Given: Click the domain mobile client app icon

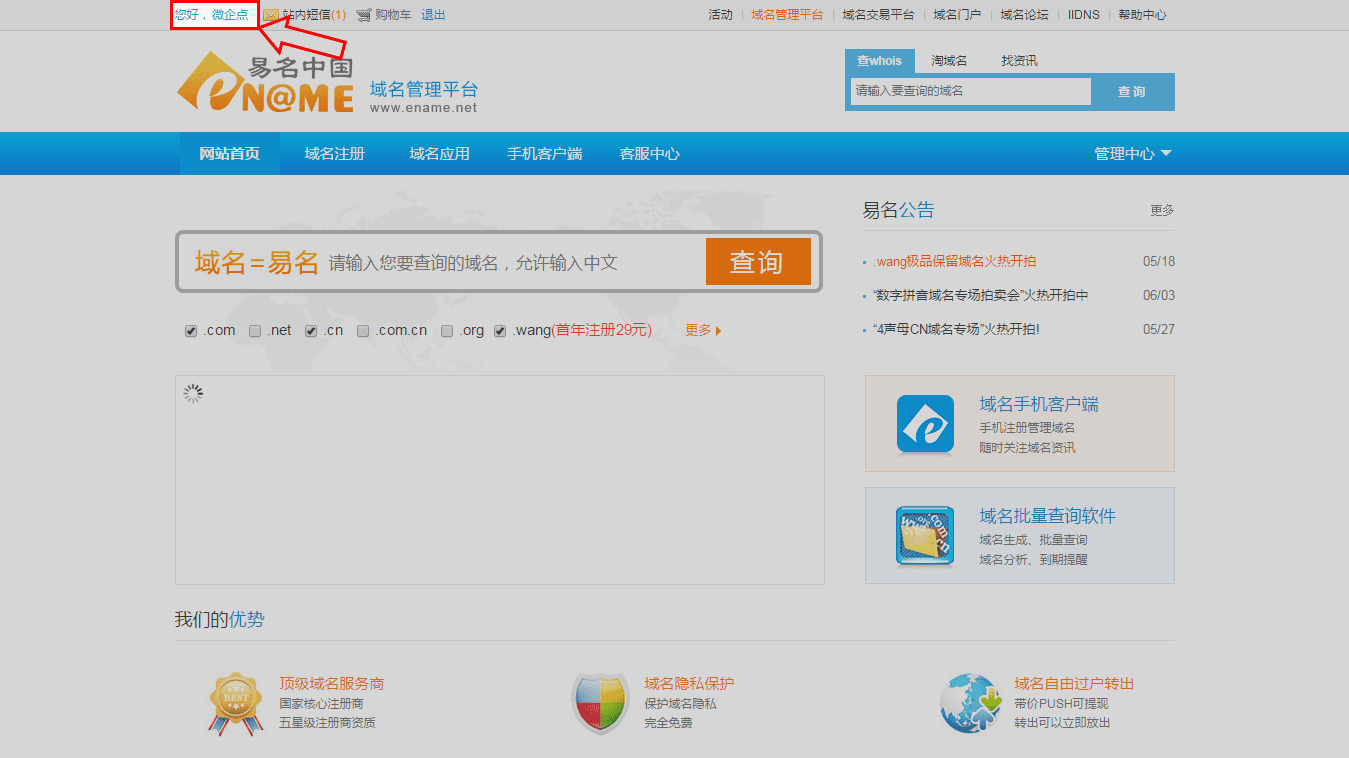Looking at the screenshot, I should tap(925, 424).
